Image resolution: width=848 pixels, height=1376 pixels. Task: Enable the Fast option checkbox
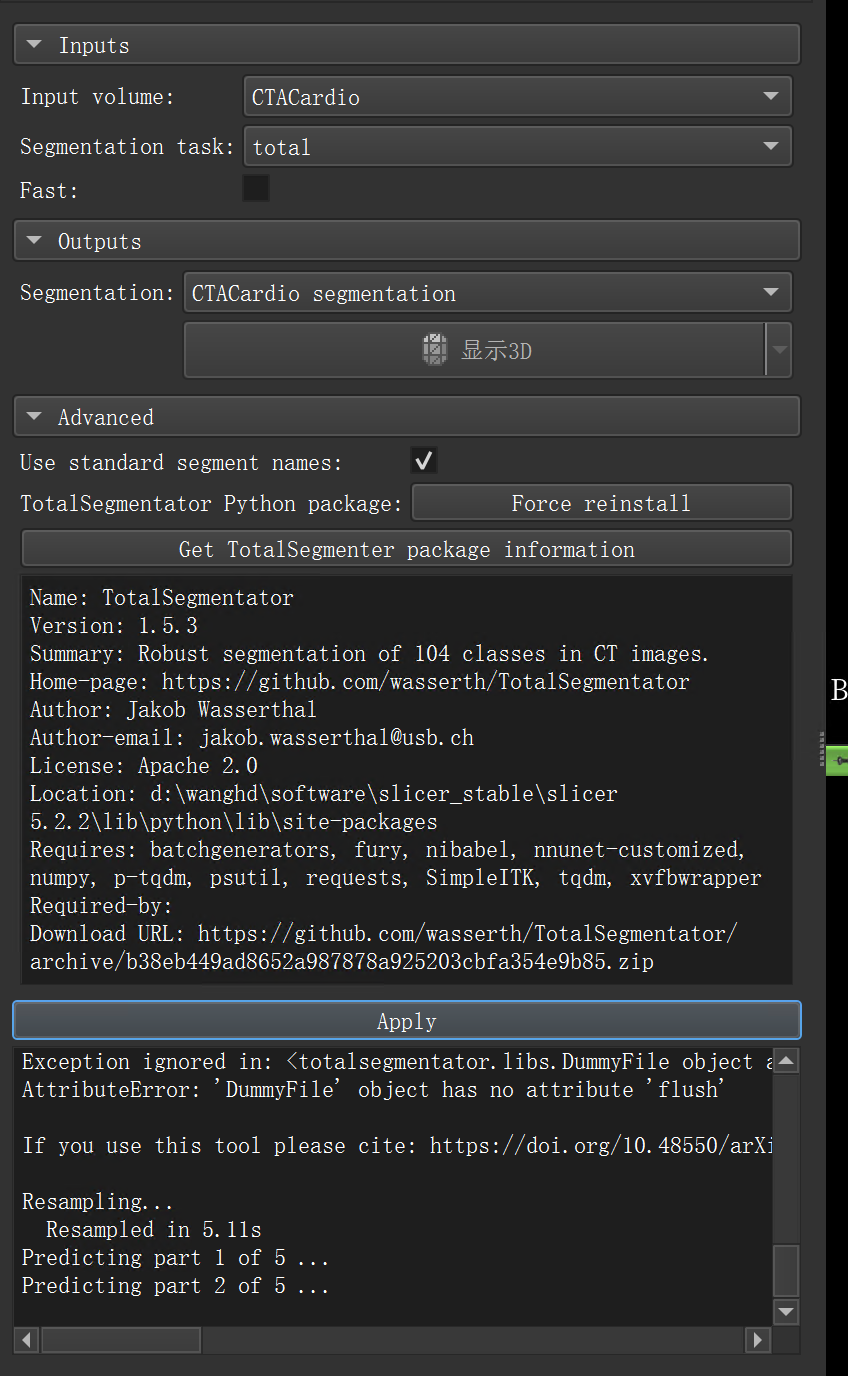256,187
